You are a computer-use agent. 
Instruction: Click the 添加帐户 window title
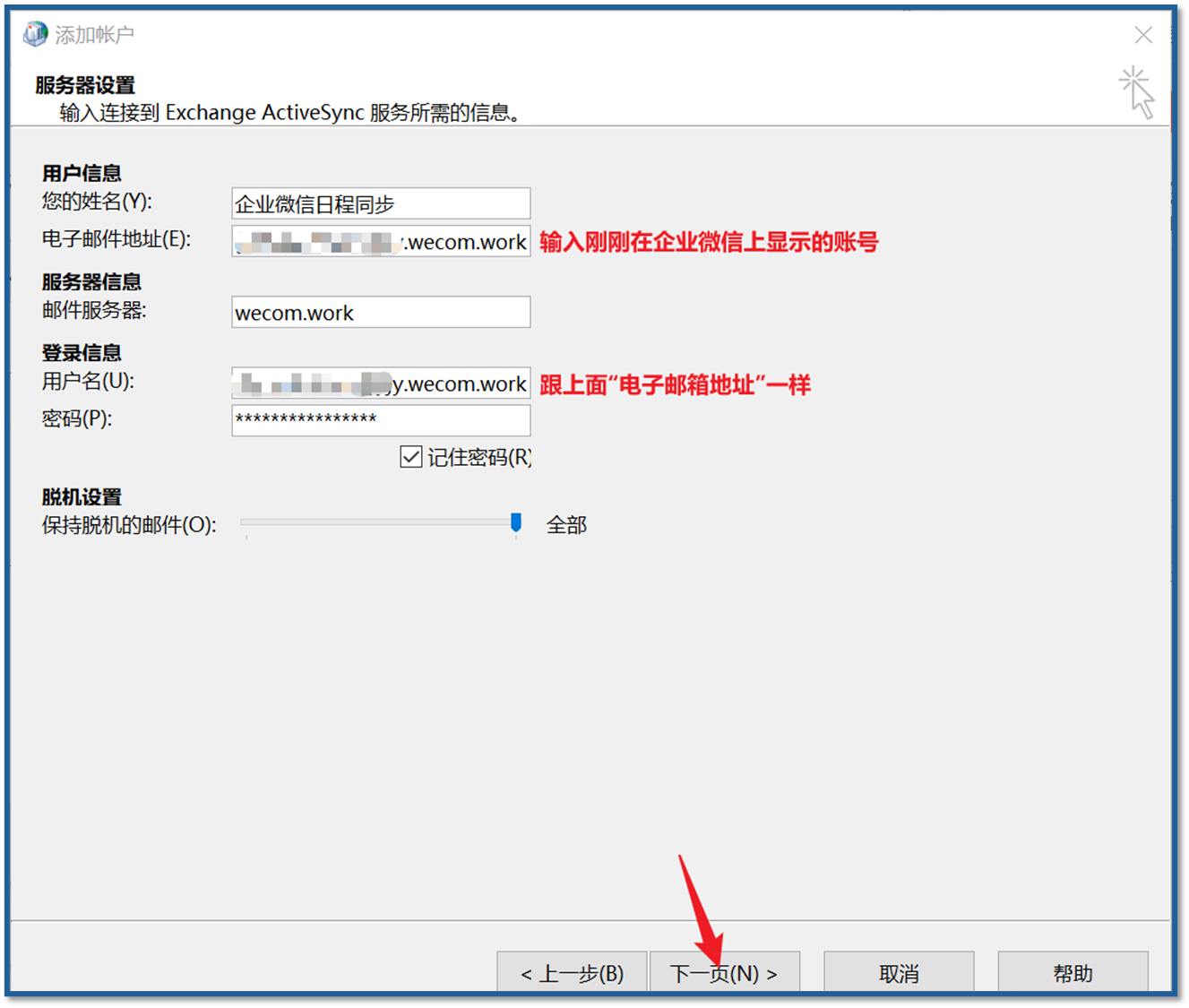tap(94, 35)
